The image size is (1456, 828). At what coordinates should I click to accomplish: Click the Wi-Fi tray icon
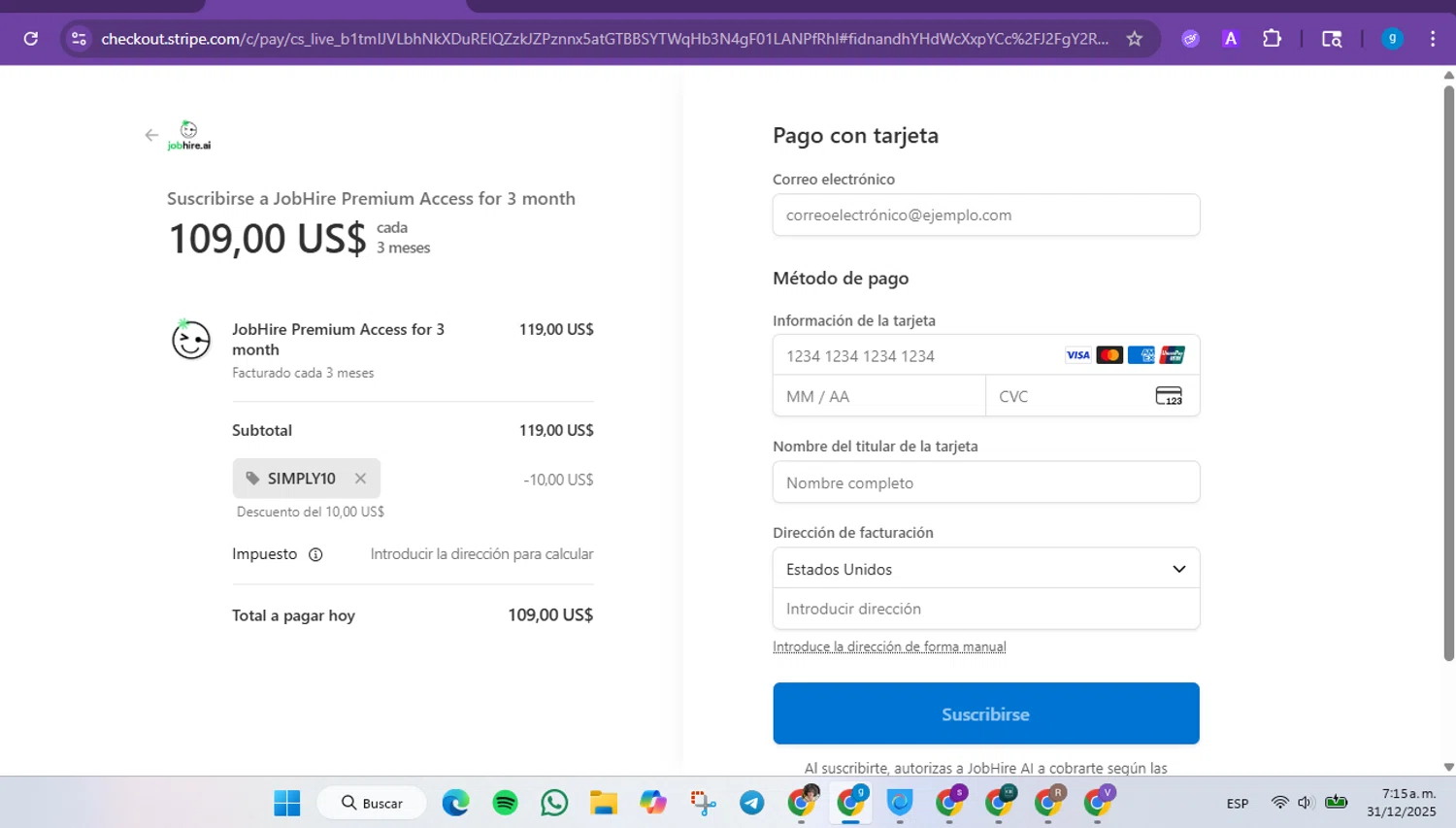coord(1279,803)
